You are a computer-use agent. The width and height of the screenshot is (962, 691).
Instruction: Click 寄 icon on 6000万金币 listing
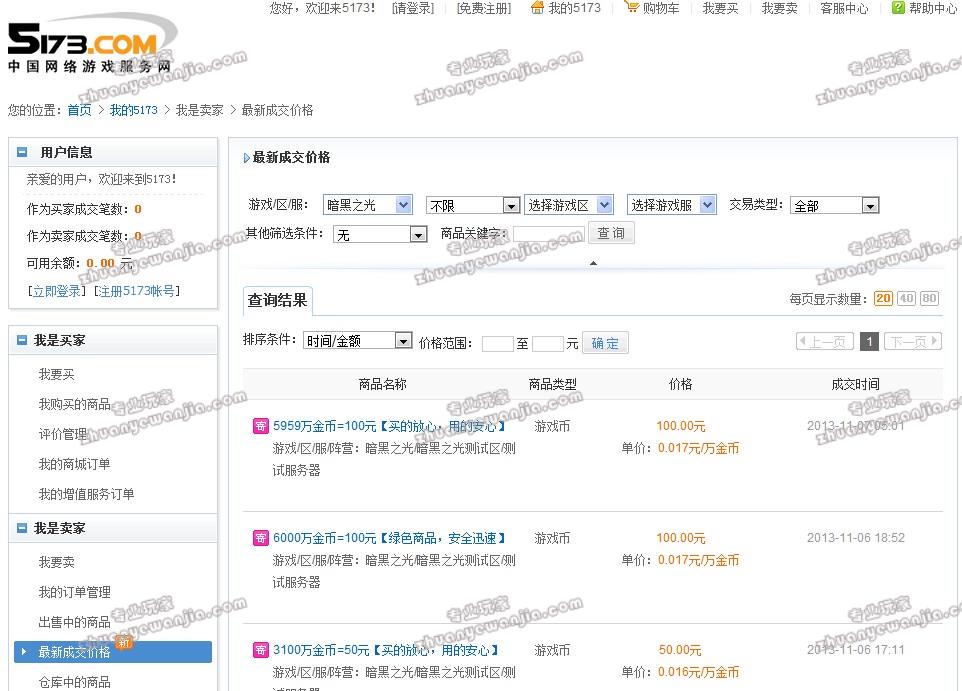click(x=261, y=538)
